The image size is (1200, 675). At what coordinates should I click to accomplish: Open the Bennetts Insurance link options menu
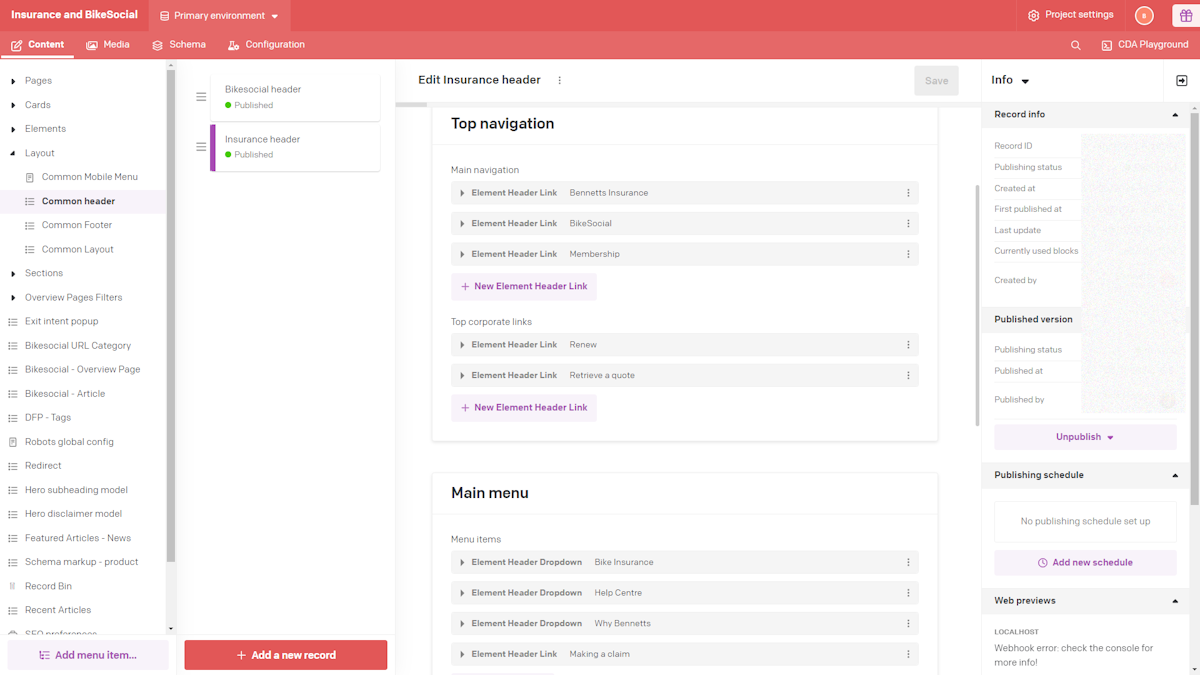click(908, 193)
